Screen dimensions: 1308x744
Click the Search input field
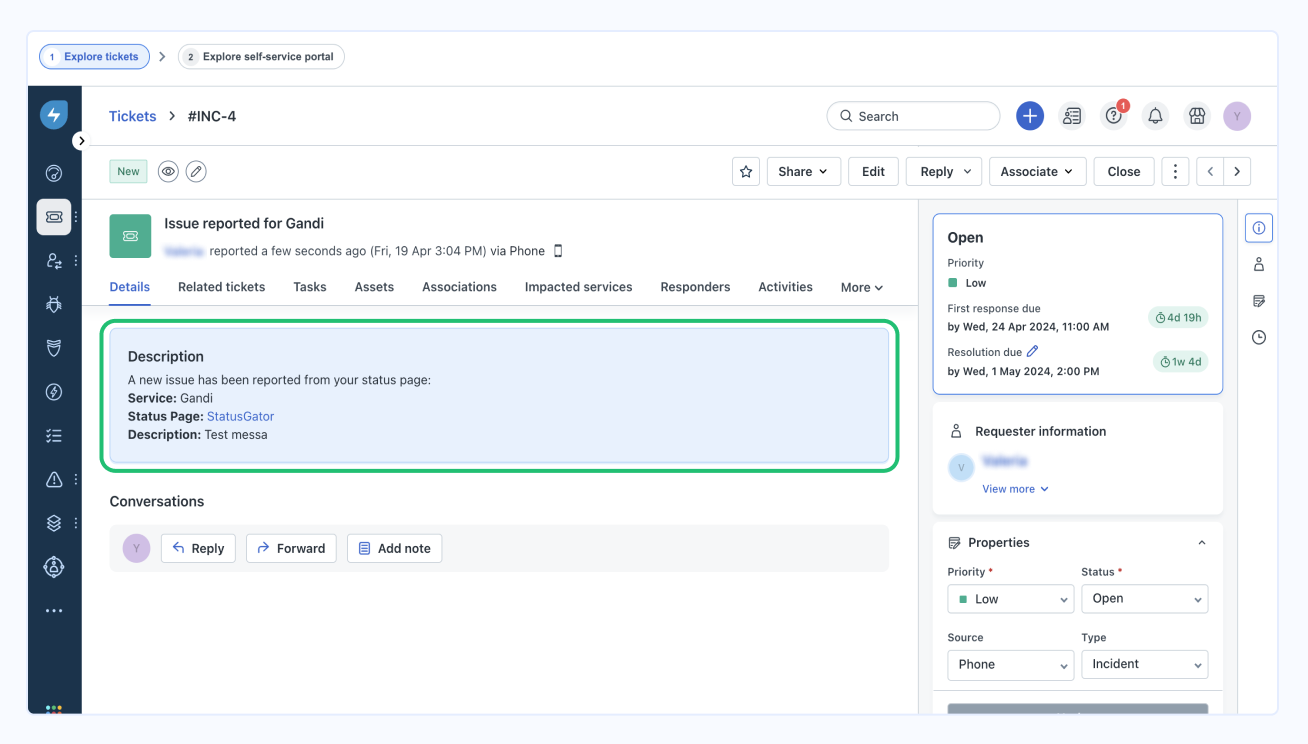point(913,117)
